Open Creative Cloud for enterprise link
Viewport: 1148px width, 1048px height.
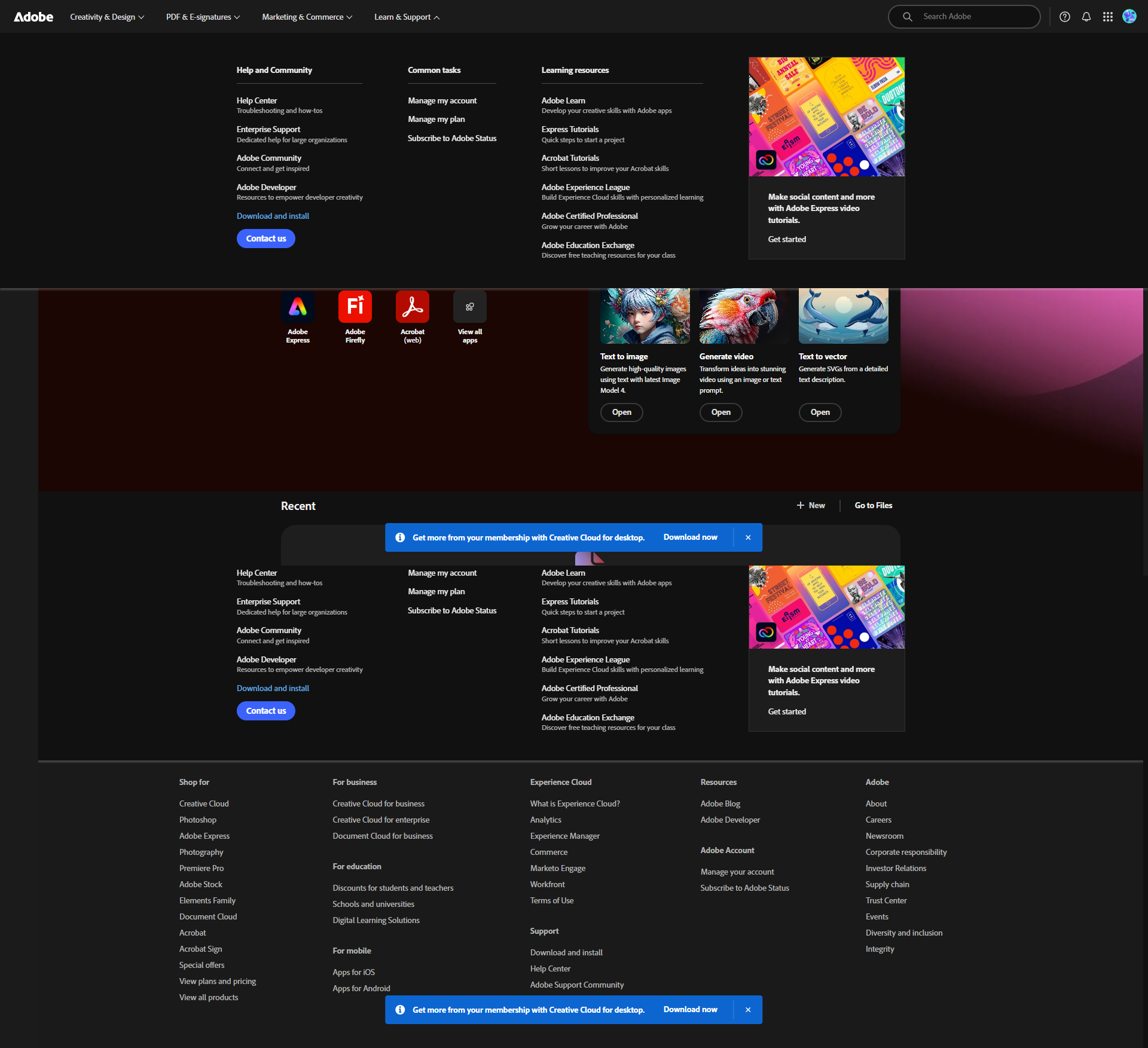pos(381,820)
